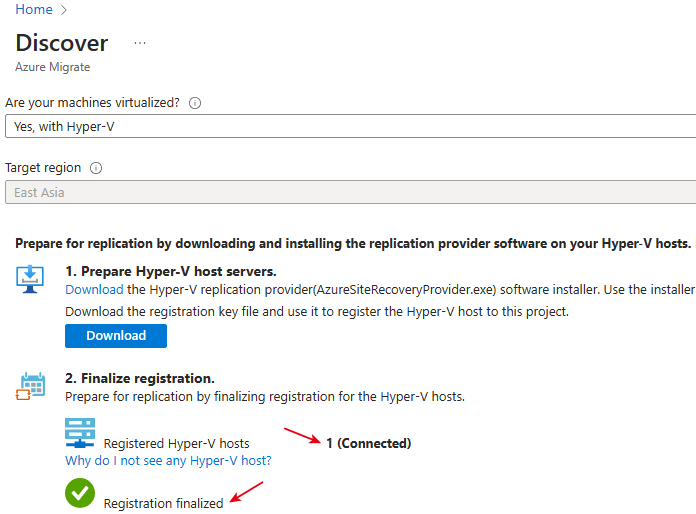Click the green Registration finalized checkmark icon

pos(80,493)
